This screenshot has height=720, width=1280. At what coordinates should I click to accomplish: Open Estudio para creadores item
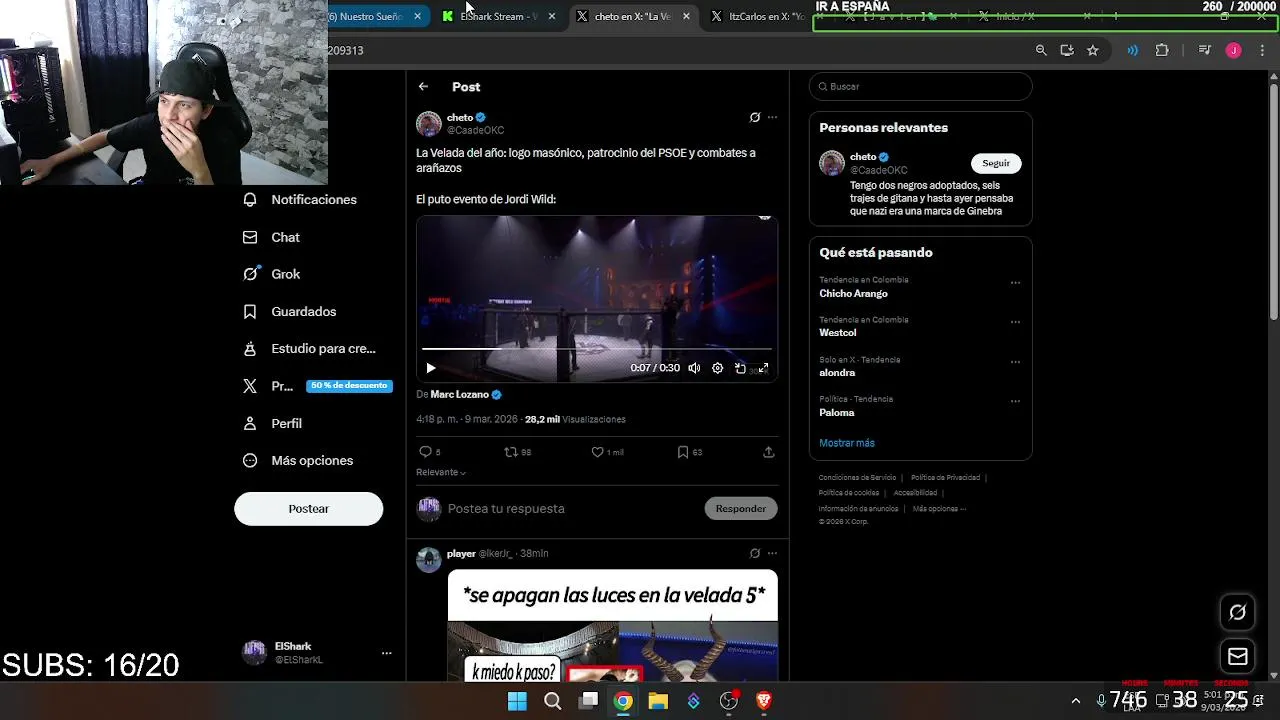tap(310, 348)
